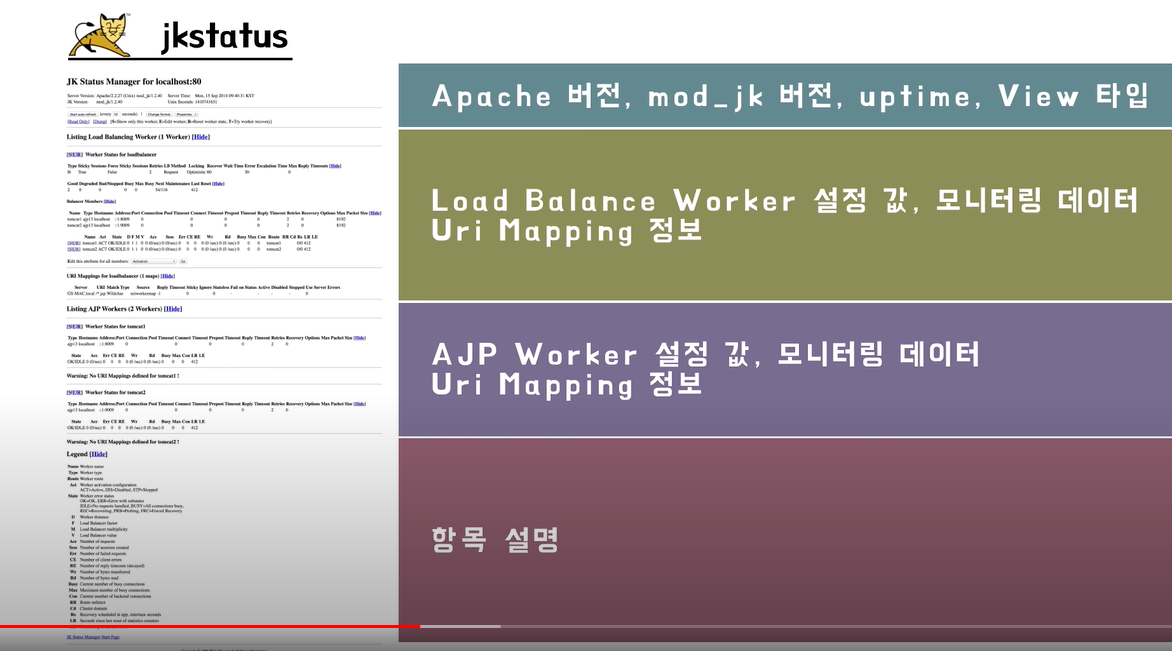1172x651 pixels.
Task: Open the Activation attribute dropdown
Action: (x=153, y=262)
